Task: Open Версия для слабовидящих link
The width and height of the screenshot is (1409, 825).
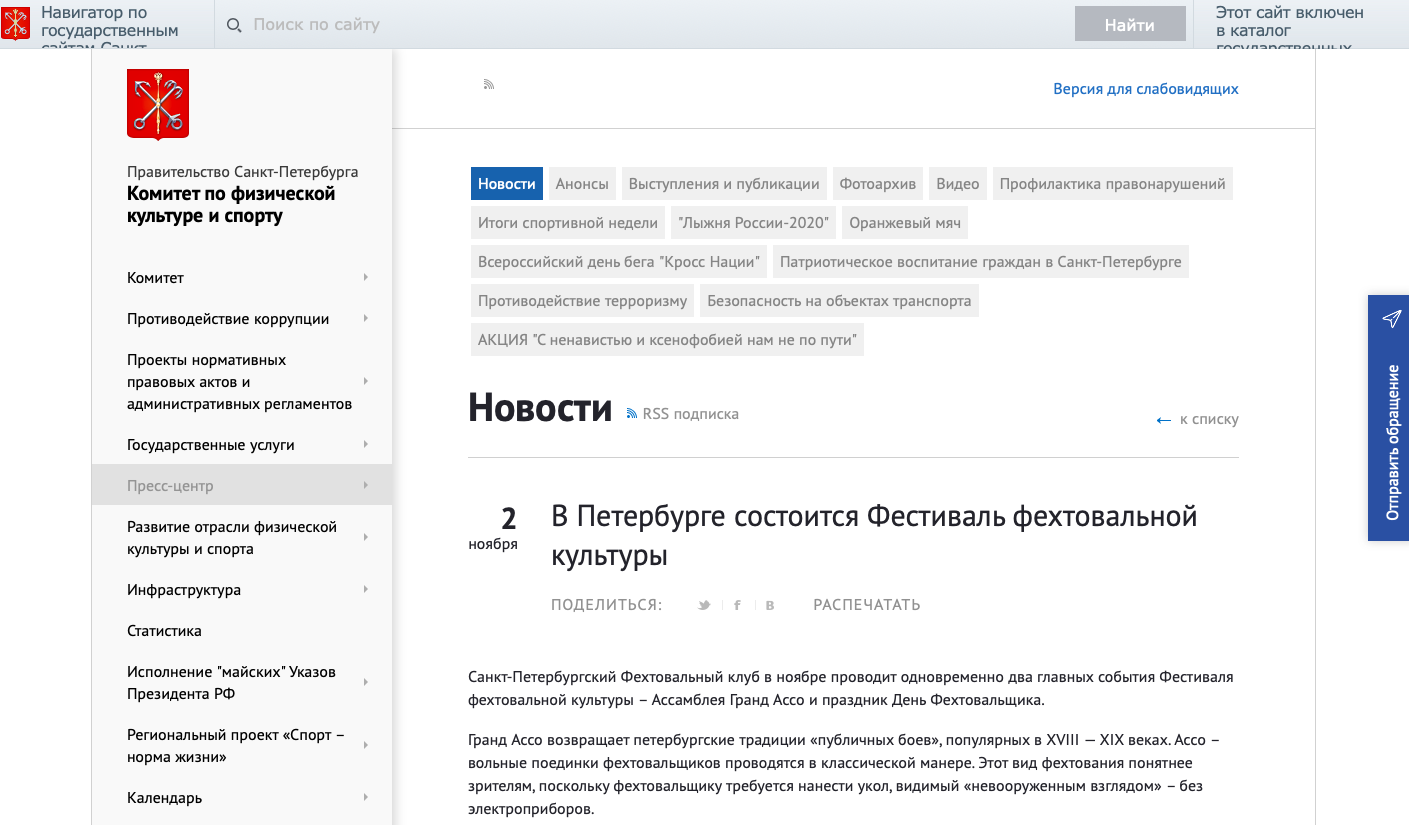Action: coord(1145,89)
